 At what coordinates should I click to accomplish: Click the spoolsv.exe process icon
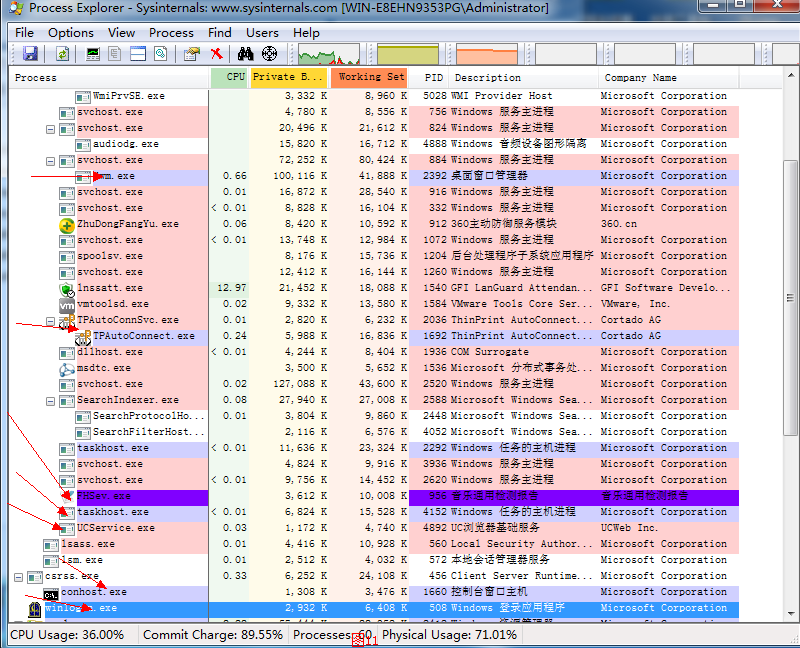[x=67, y=257]
